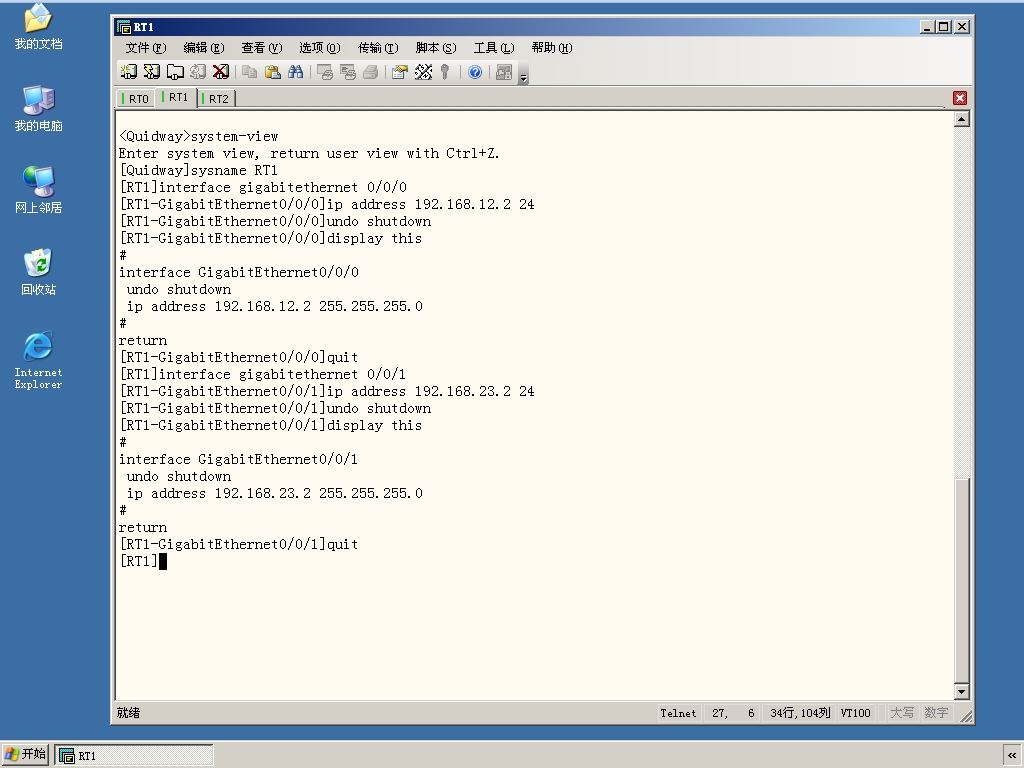
Task: Open the 选项(O) menu
Action: click(319, 48)
